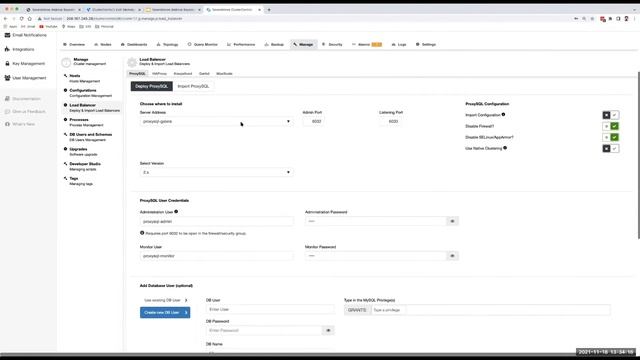Open the Select Version dropdown
The image size is (640, 360).
[x=216, y=173]
